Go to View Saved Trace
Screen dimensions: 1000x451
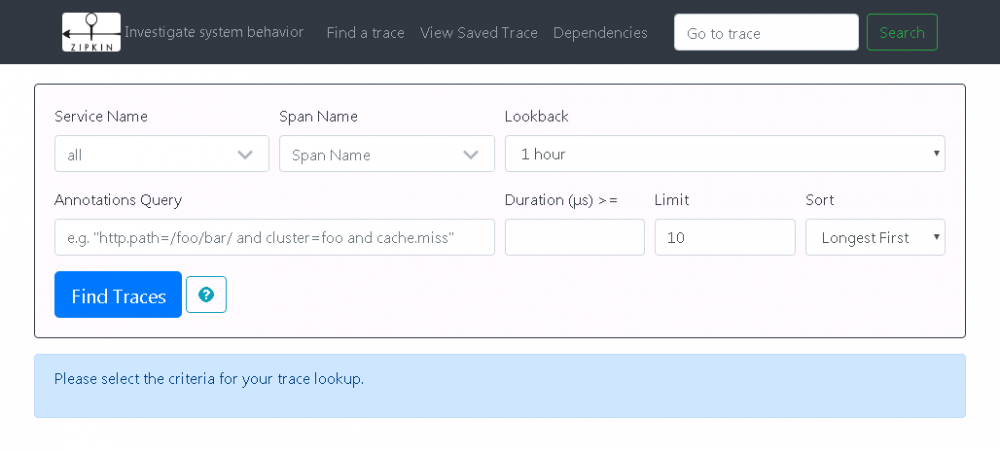479,33
